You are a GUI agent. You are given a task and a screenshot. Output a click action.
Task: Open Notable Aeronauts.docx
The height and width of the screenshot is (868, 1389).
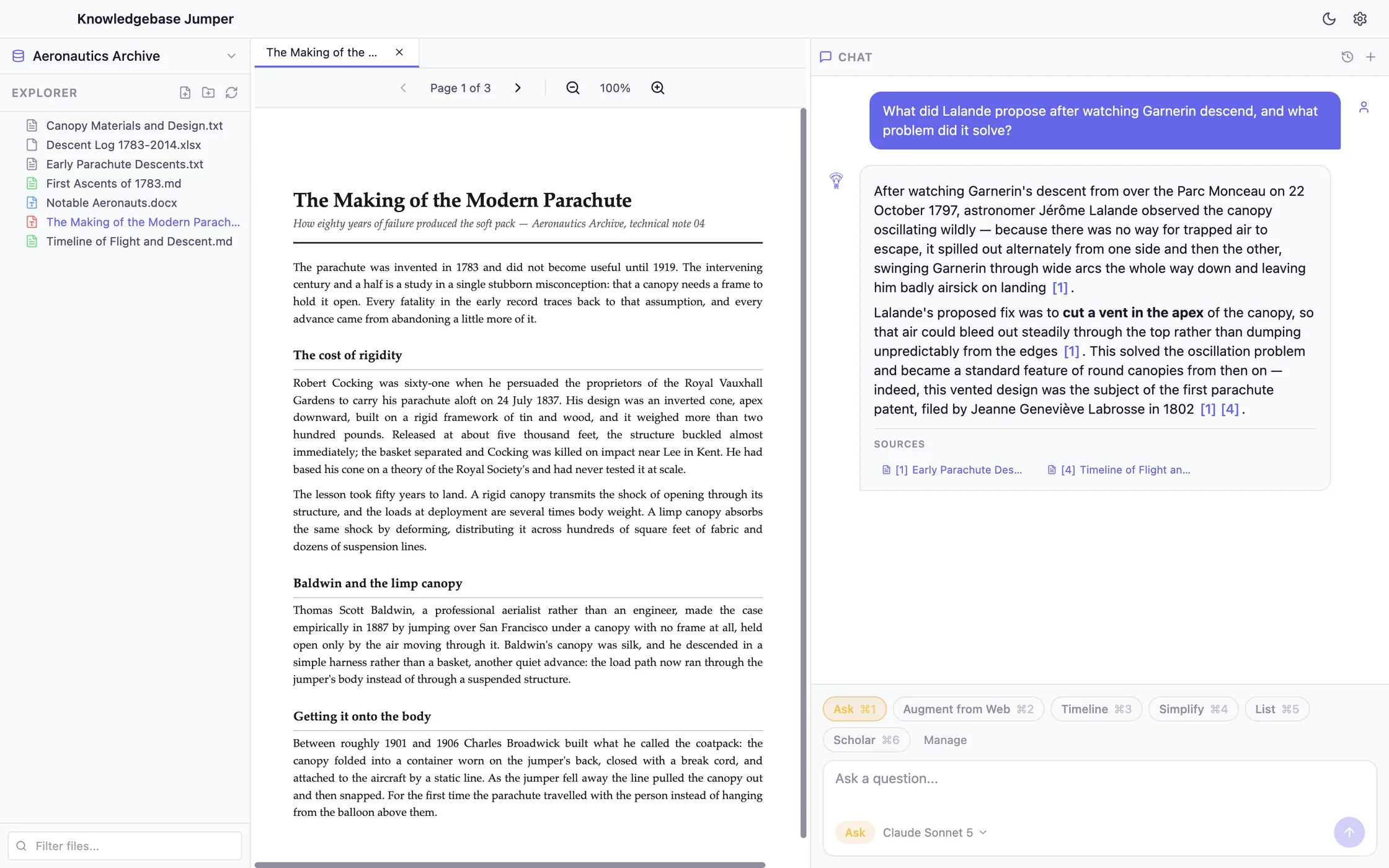(x=112, y=202)
